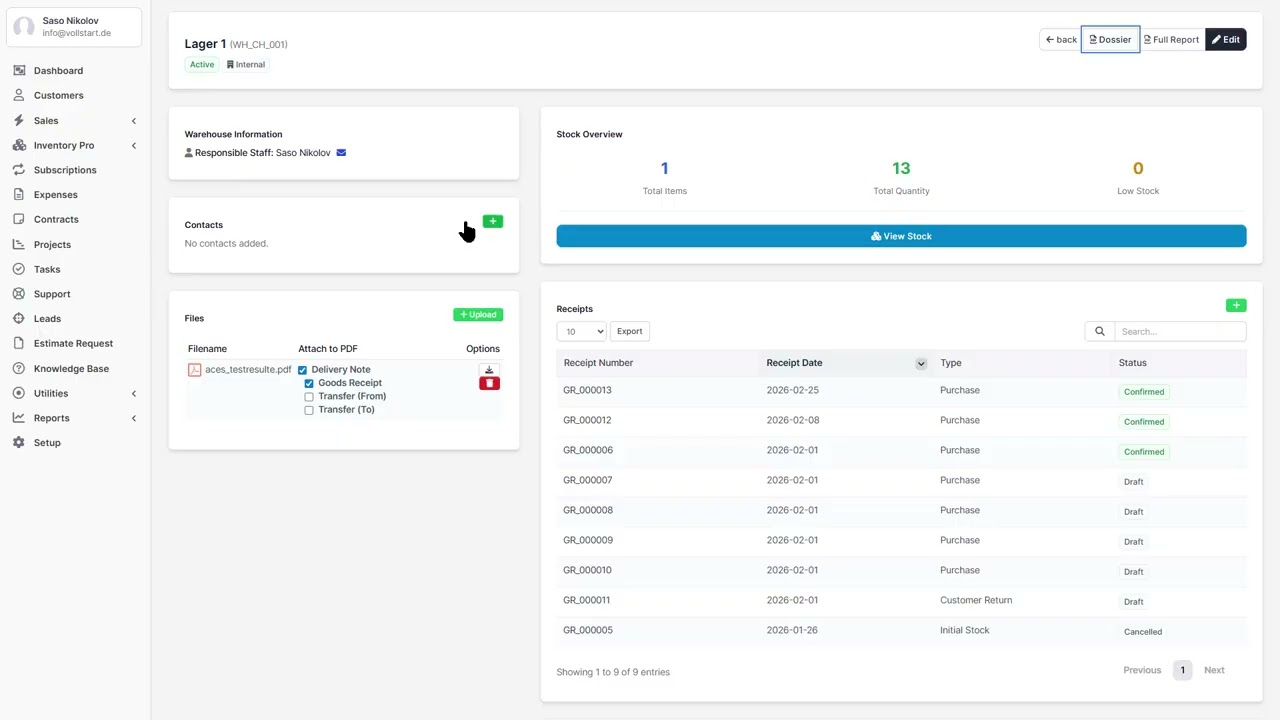Delete aces_testresulte.pdf with red trash icon
The image size is (1280, 720).
[x=489, y=383]
